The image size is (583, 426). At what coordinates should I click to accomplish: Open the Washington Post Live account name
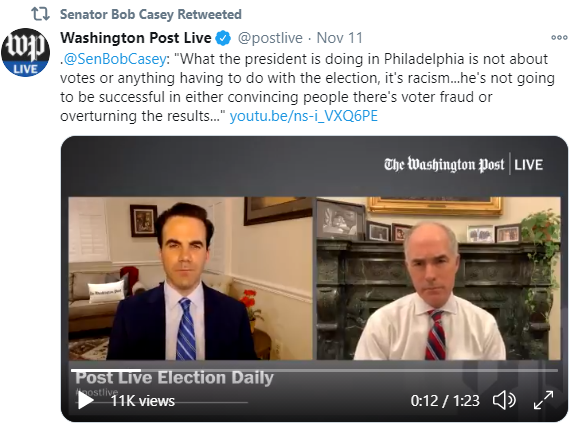tap(136, 38)
